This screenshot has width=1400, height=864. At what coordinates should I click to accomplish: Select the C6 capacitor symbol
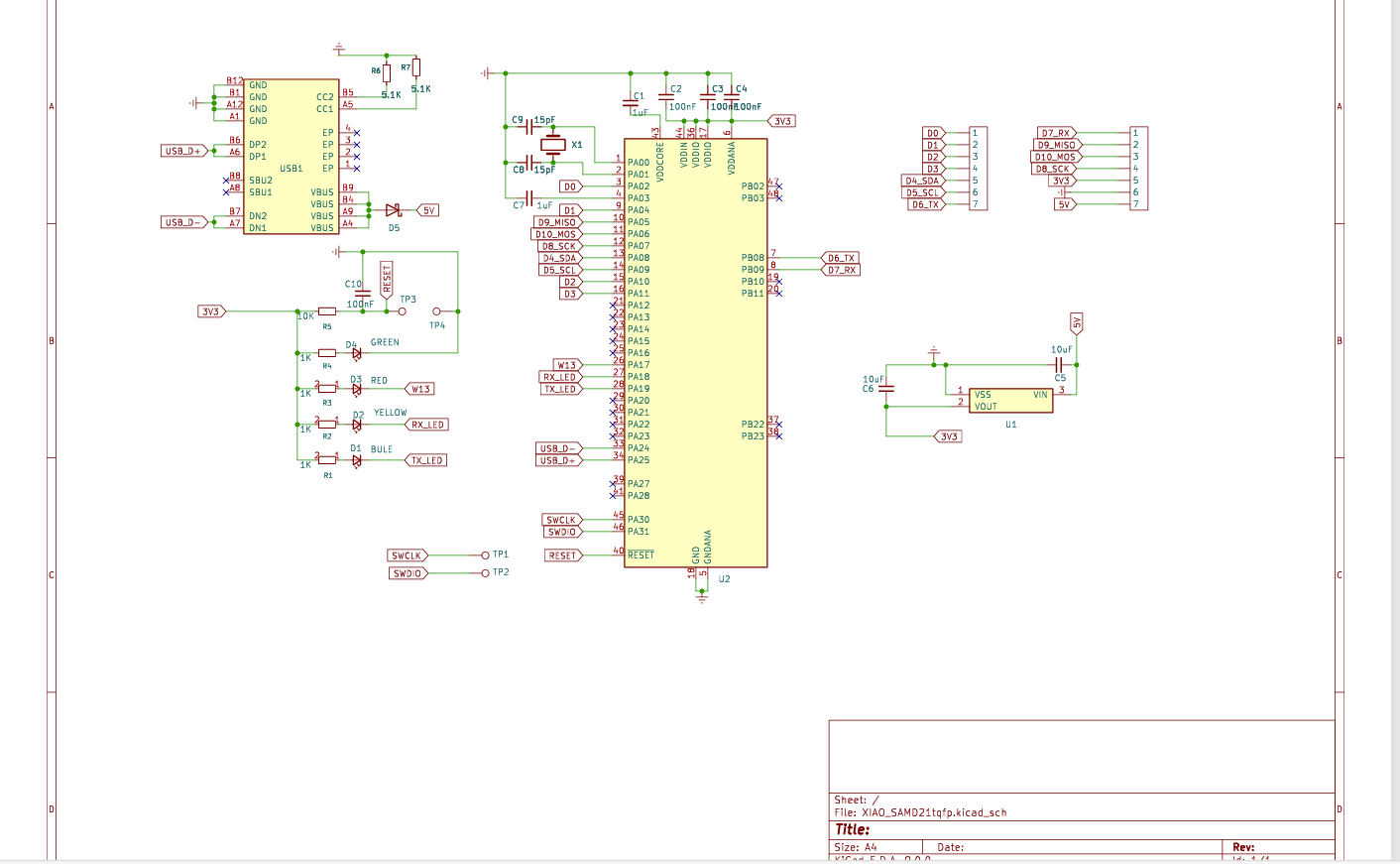[x=886, y=389]
